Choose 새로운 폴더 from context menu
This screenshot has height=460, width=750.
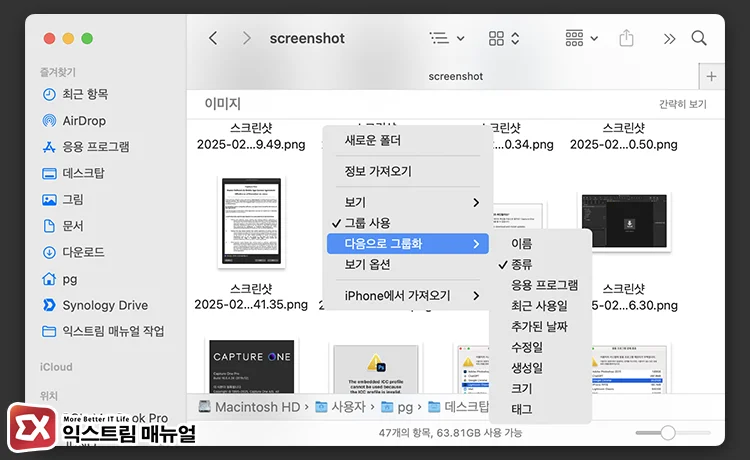pyautogui.click(x=408, y=141)
